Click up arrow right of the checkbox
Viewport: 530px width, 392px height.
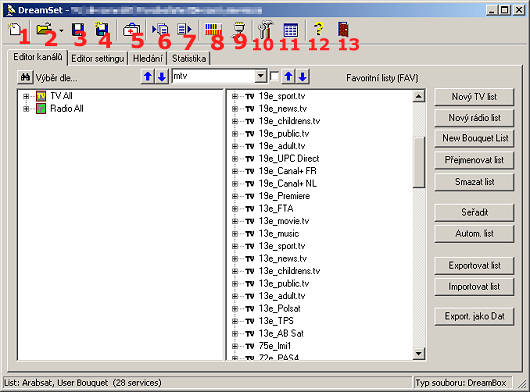pos(288,77)
